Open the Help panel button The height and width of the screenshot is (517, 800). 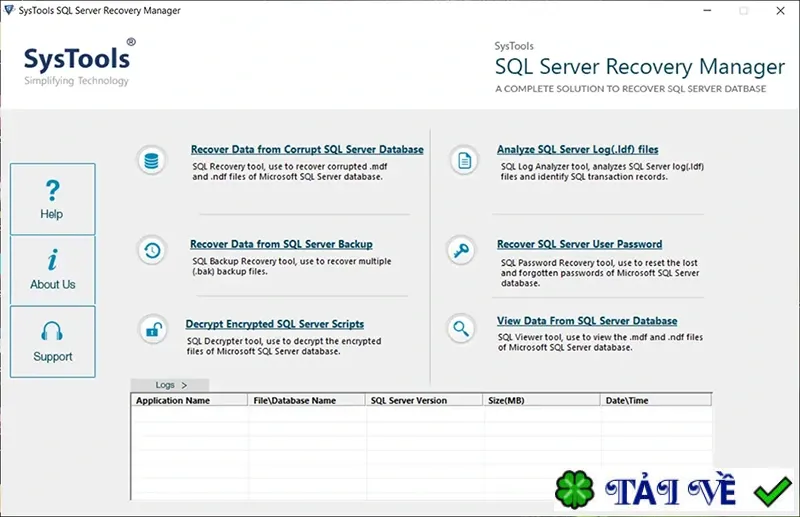(x=53, y=199)
